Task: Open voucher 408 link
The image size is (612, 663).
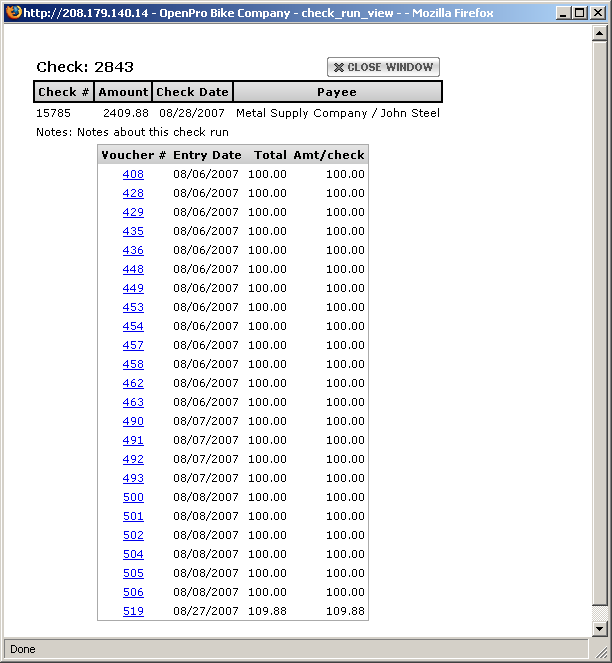Action: [x=133, y=174]
